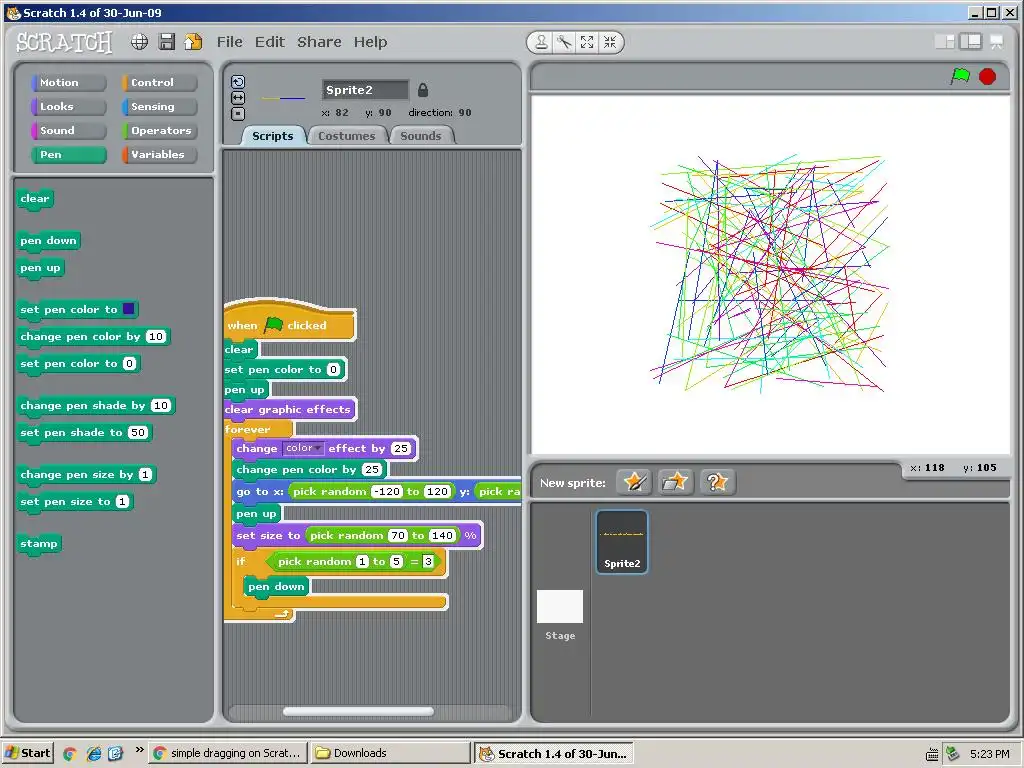The width and height of the screenshot is (1024, 768).
Task: Select 'don't rotate' rotation style button
Action: pyautogui.click(x=238, y=114)
